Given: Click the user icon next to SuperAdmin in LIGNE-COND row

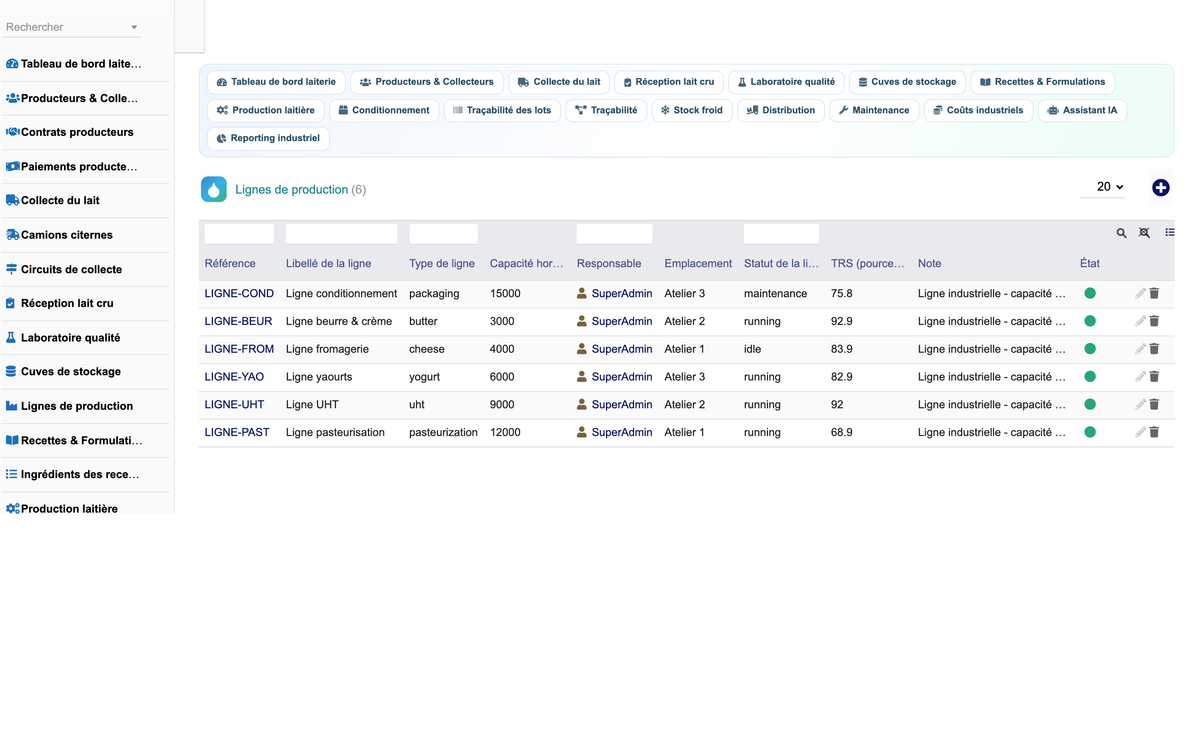Looking at the screenshot, I should click(x=582, y=293).
